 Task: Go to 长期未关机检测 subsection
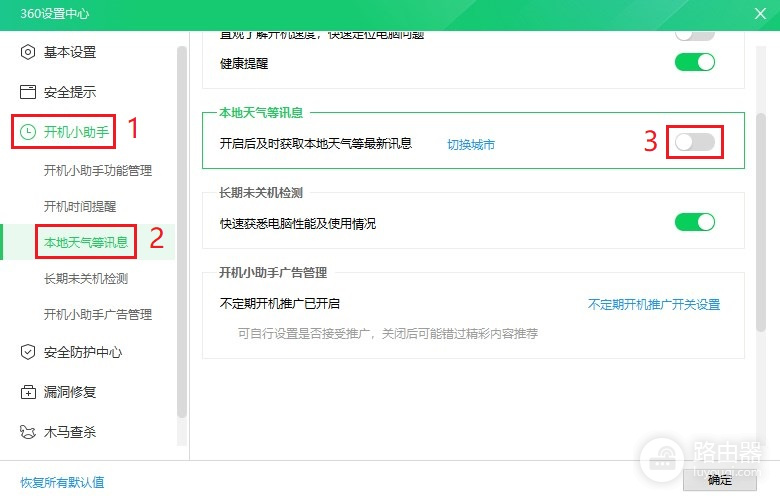tap(86, 279)
